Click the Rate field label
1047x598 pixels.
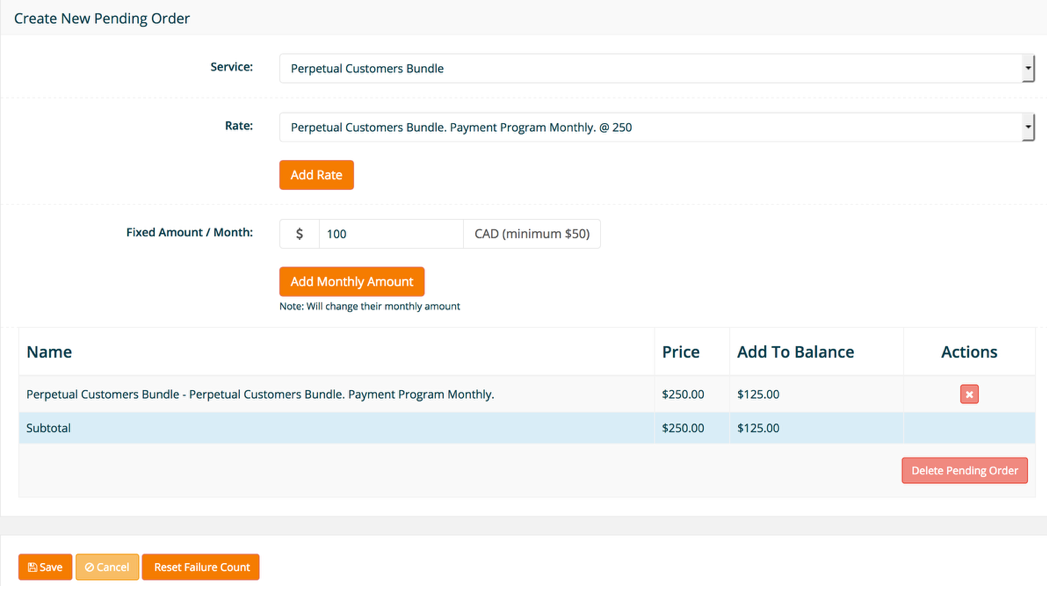[x=239, y=125]
